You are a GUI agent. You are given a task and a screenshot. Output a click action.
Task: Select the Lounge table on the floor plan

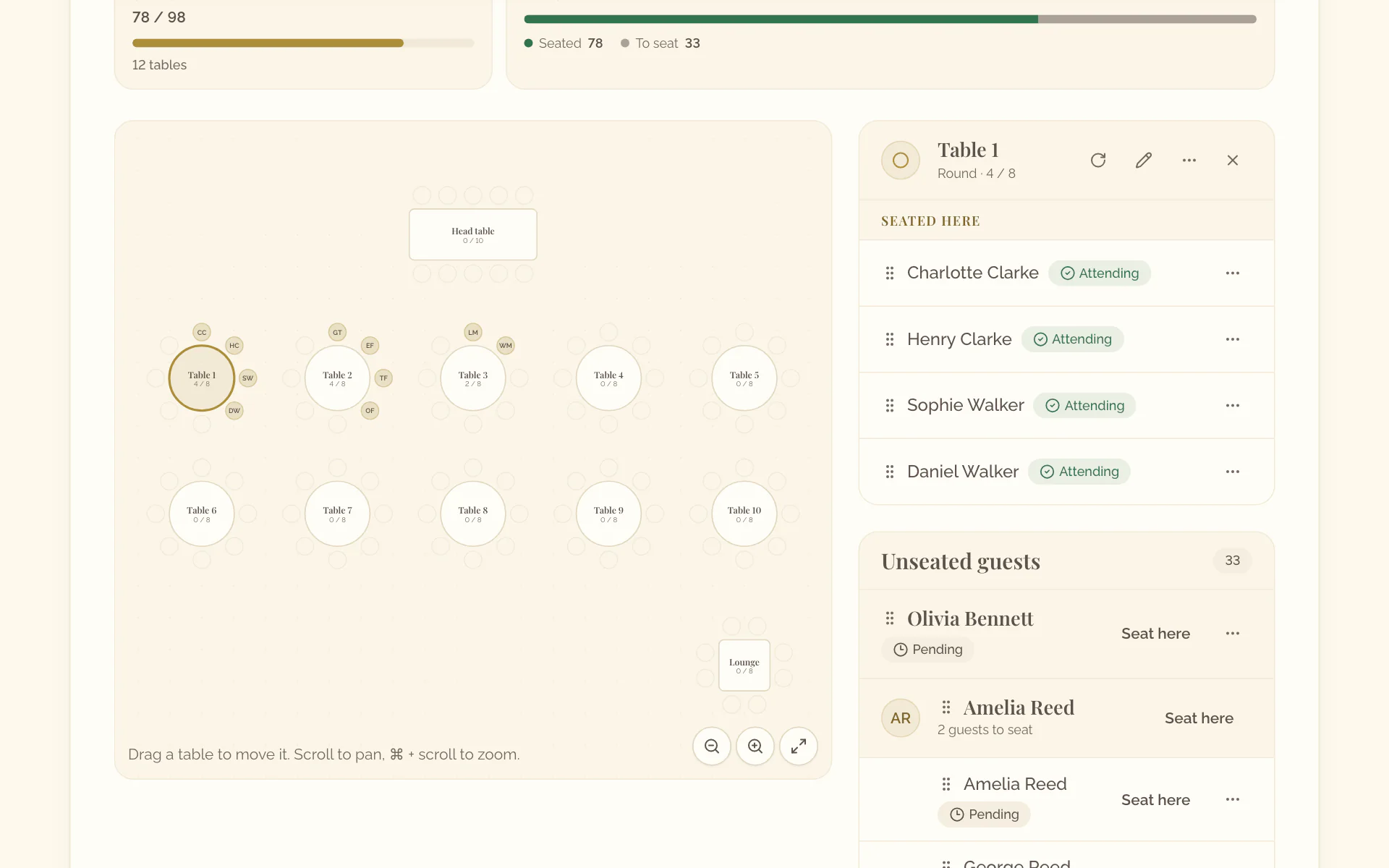click(744, 665)
